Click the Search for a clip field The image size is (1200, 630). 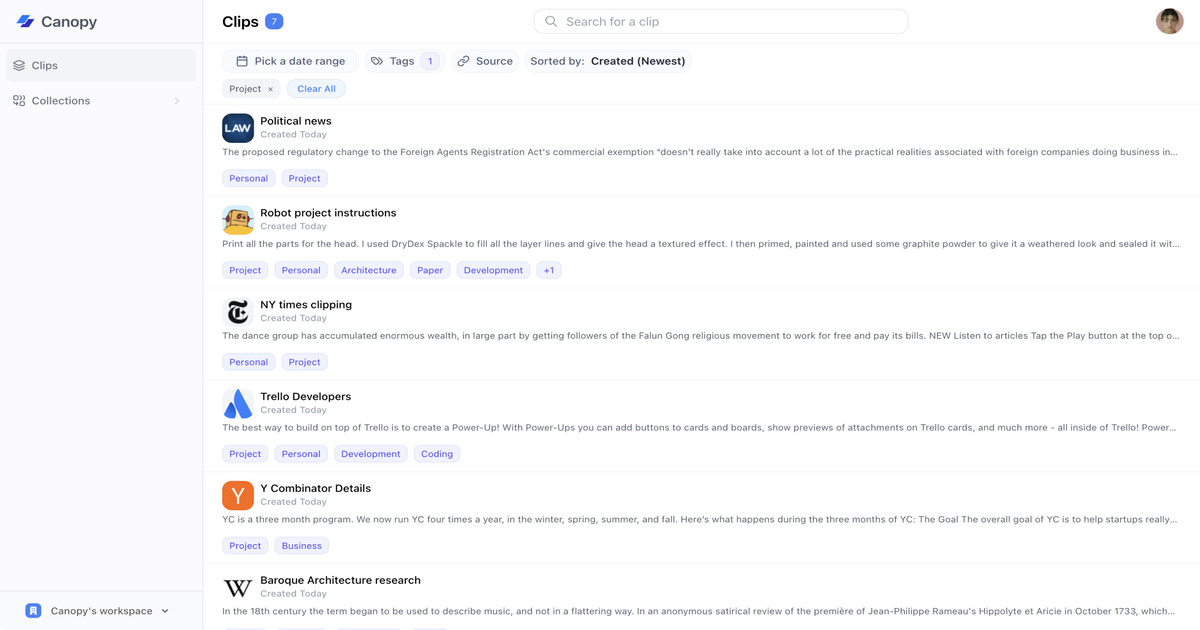tap(720, 21)
